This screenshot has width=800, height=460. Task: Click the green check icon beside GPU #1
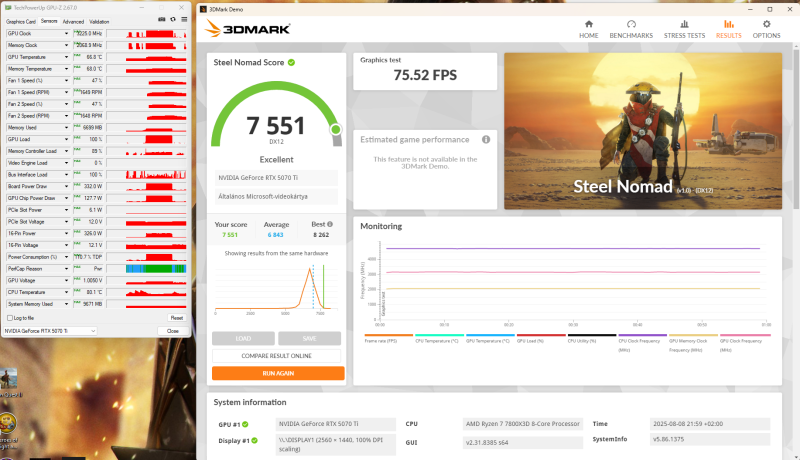click(245, 424)
